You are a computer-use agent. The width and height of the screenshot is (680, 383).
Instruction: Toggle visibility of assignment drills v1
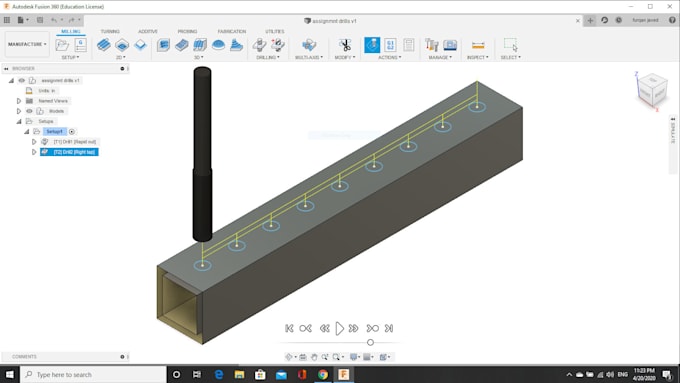pyautogui.click(x=22, y=80)
